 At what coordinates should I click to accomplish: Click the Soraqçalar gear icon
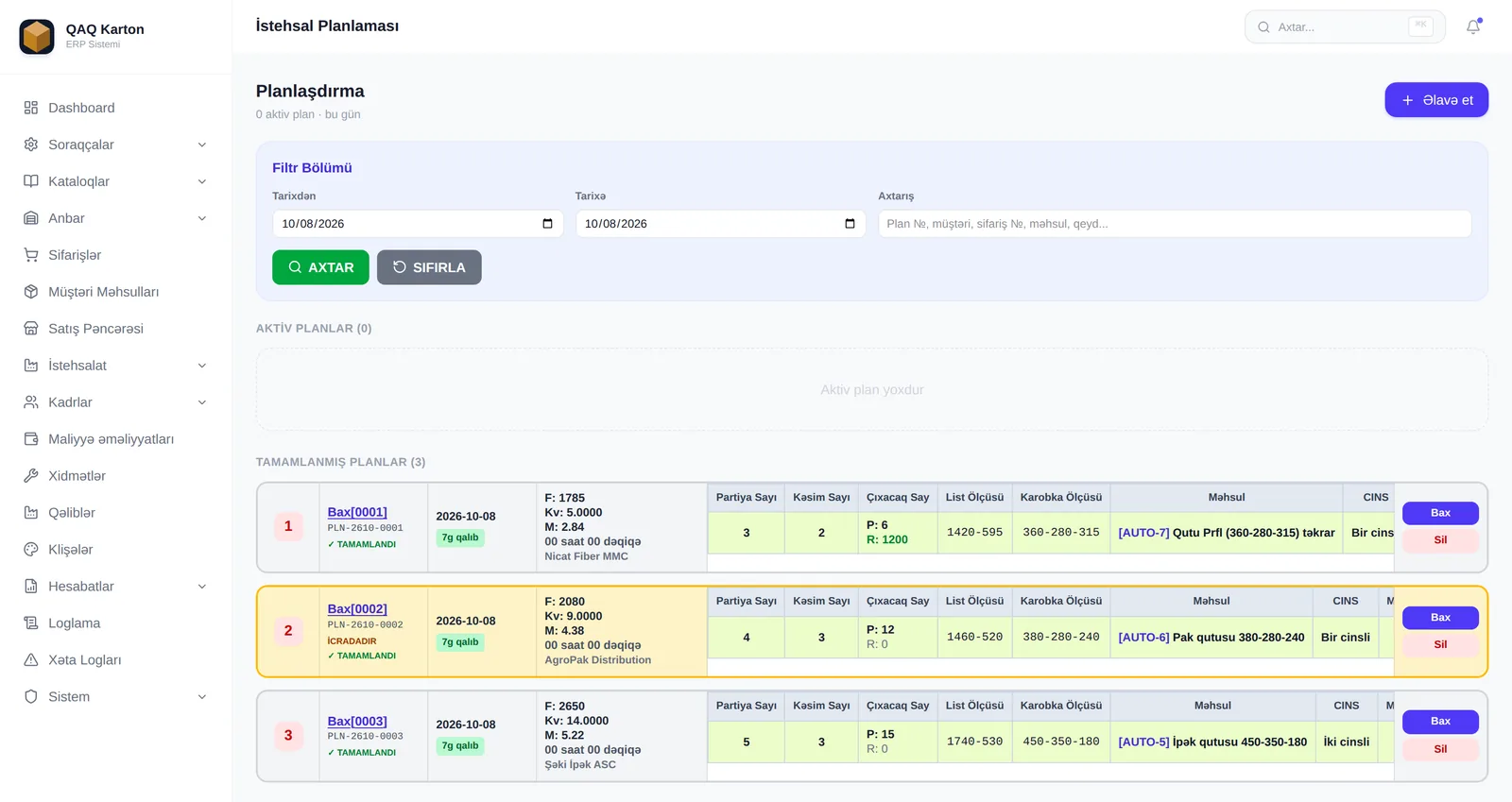coord(31,145)
